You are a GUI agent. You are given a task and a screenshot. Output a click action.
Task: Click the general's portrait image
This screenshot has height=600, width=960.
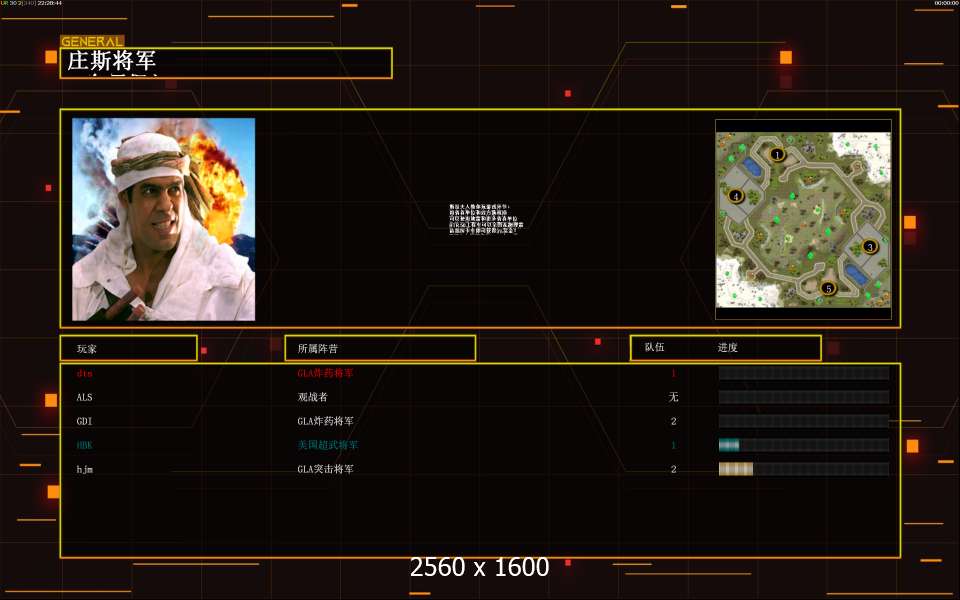[x=163, y=219]
